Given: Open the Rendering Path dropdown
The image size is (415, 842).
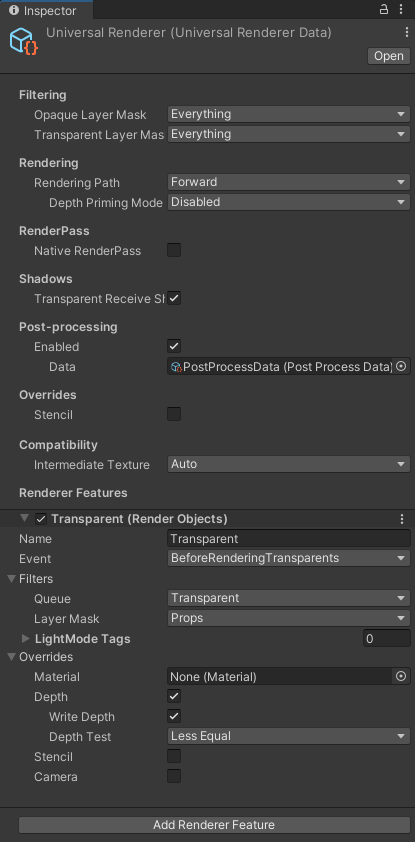Looking at the screenshot, I should coord(289,182).
